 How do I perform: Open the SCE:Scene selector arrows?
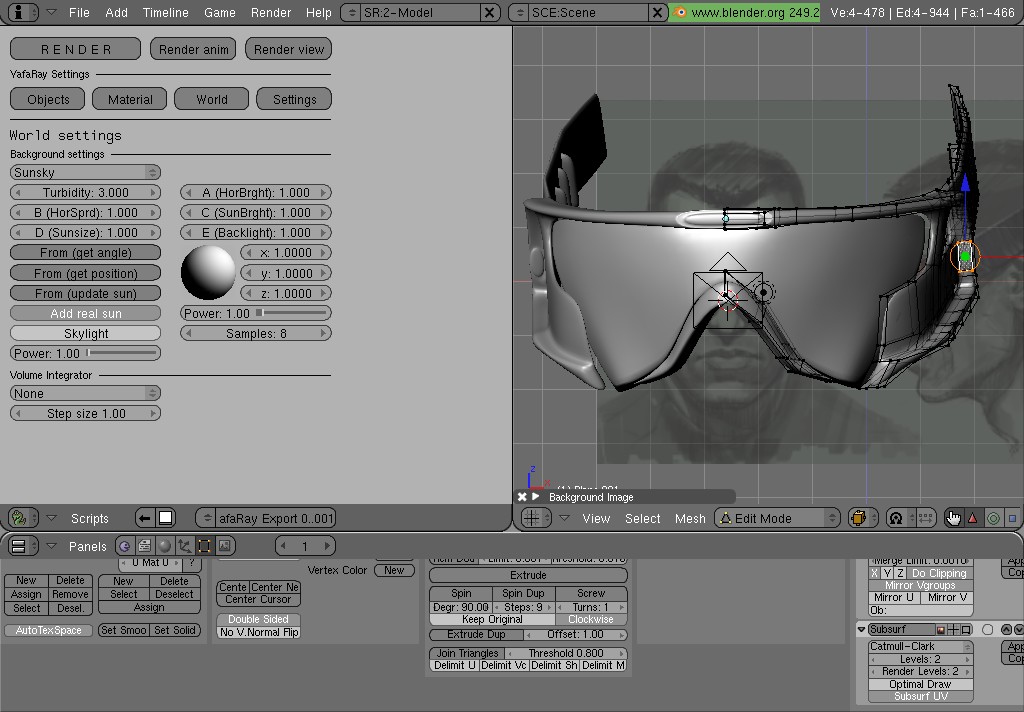point(520,12)
